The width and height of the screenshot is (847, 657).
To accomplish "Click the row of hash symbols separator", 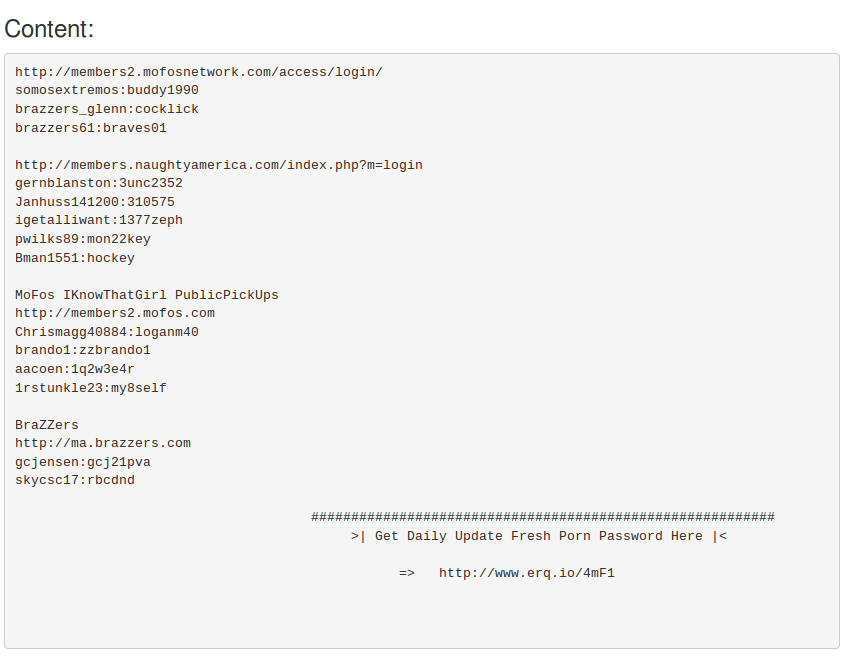I will point(542,517).
